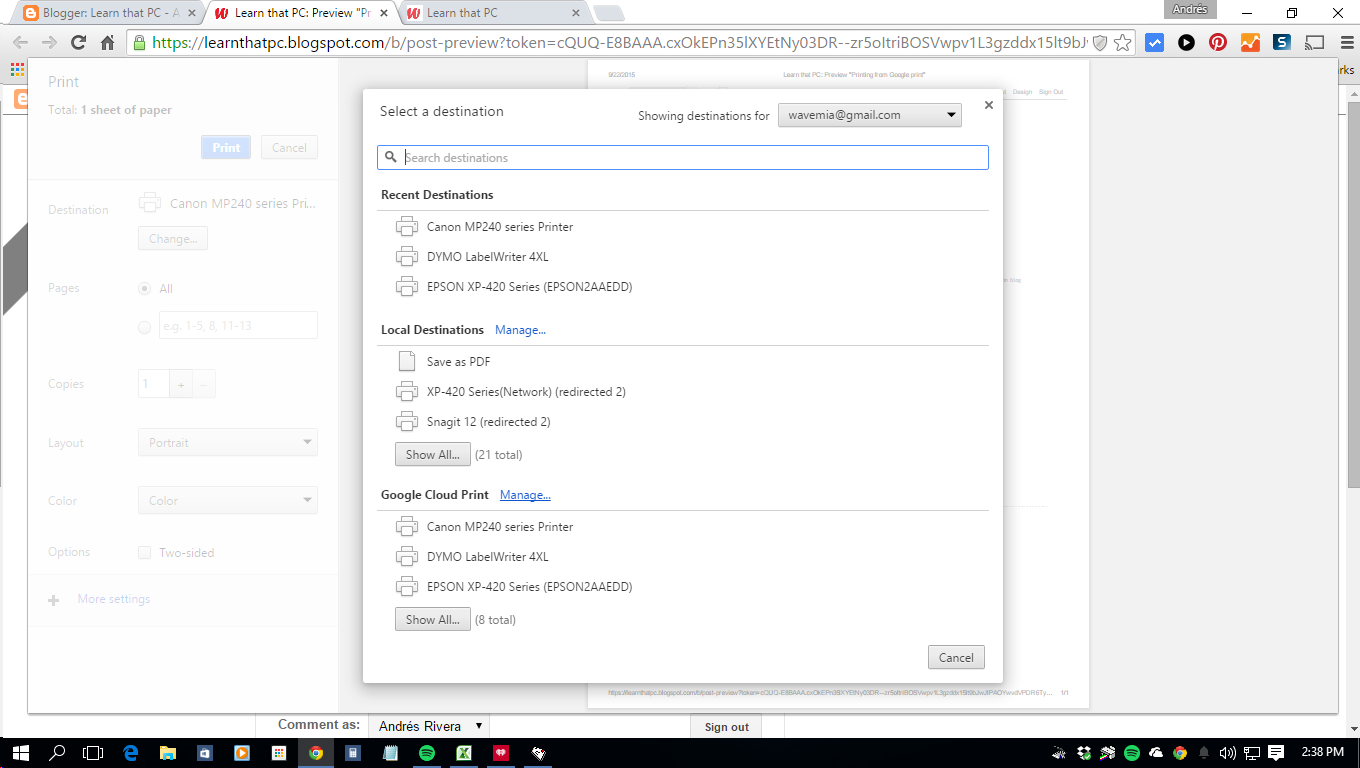1360x768 pixels.
Task: Select the custom page range radio button
Action: click(x=144, y=326)
